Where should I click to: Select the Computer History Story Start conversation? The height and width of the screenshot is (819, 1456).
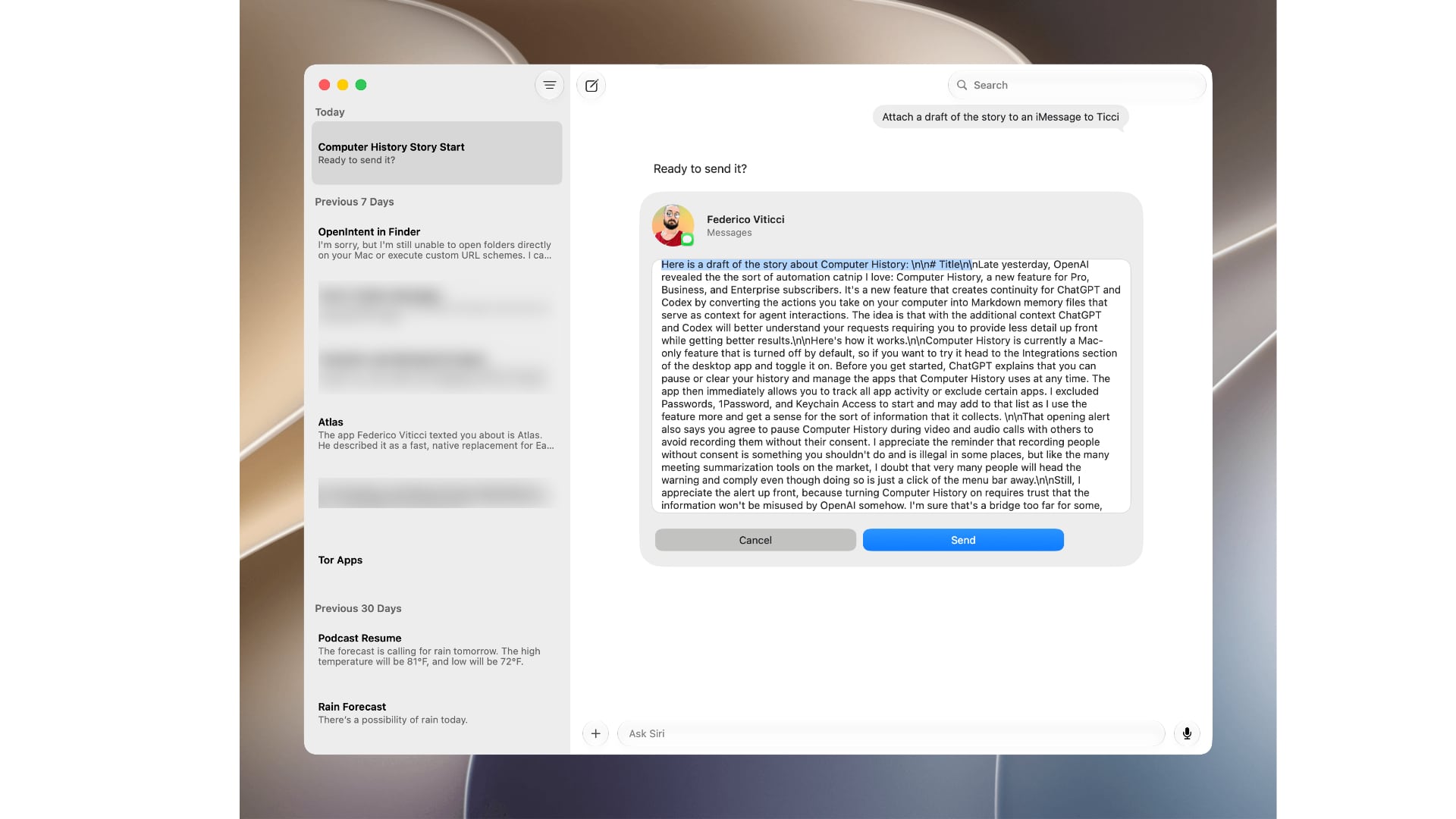[x=437, y=153]
